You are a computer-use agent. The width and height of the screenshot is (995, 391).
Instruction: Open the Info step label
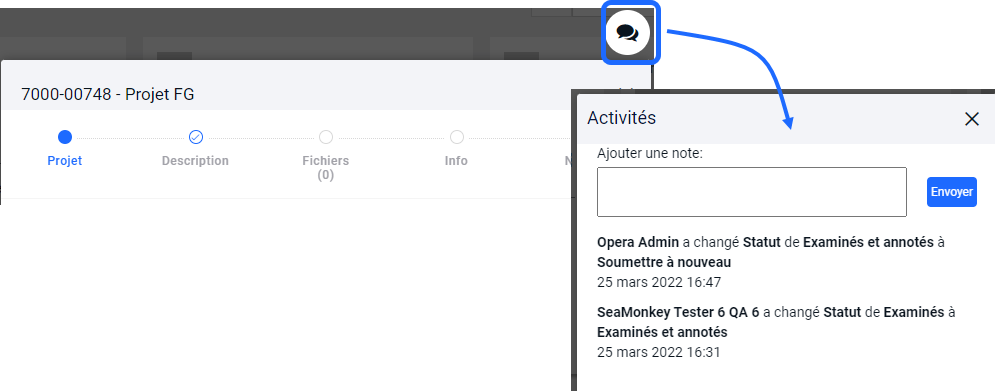tap(456, 161)
